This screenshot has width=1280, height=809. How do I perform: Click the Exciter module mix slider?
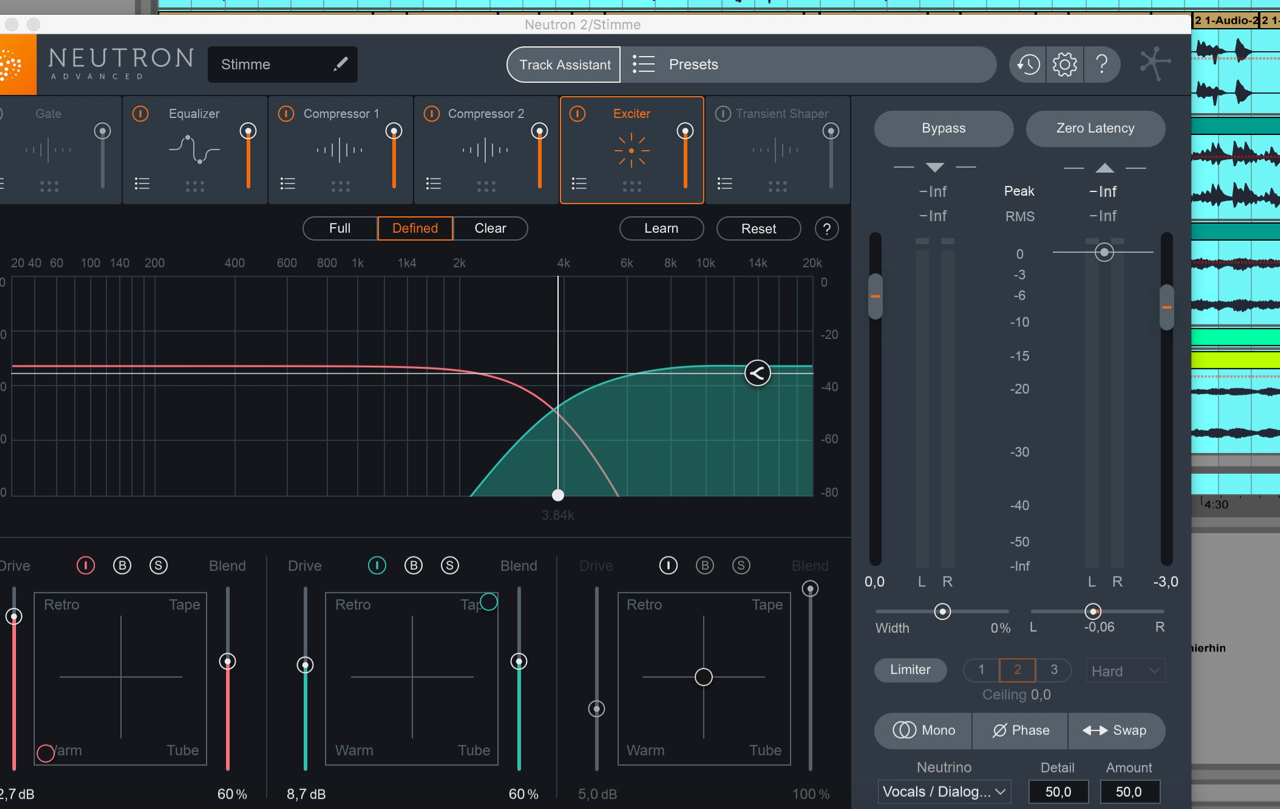685,158
